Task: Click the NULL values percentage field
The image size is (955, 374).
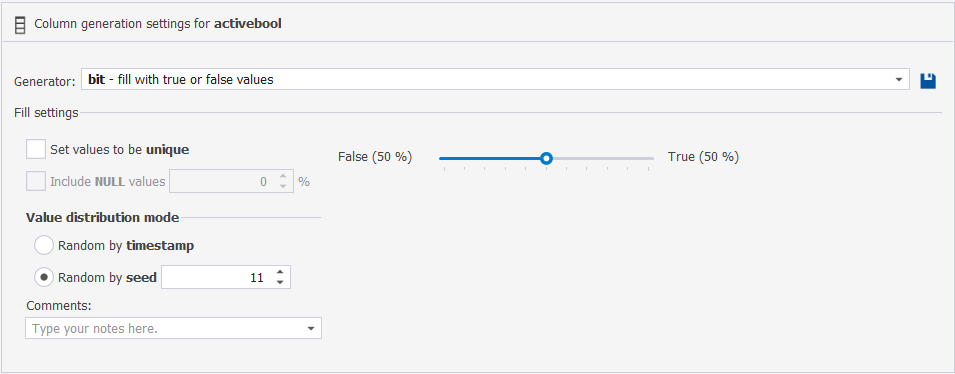Action: tap(222, 181)
